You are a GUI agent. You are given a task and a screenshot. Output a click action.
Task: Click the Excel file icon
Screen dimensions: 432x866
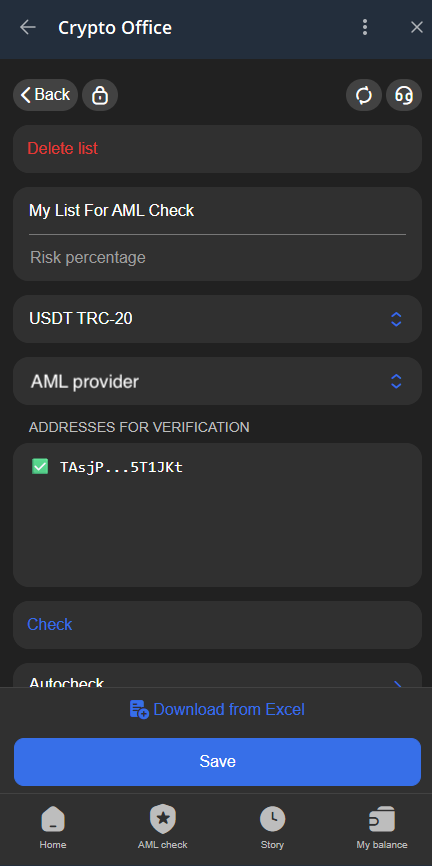[x=139, y=709]
